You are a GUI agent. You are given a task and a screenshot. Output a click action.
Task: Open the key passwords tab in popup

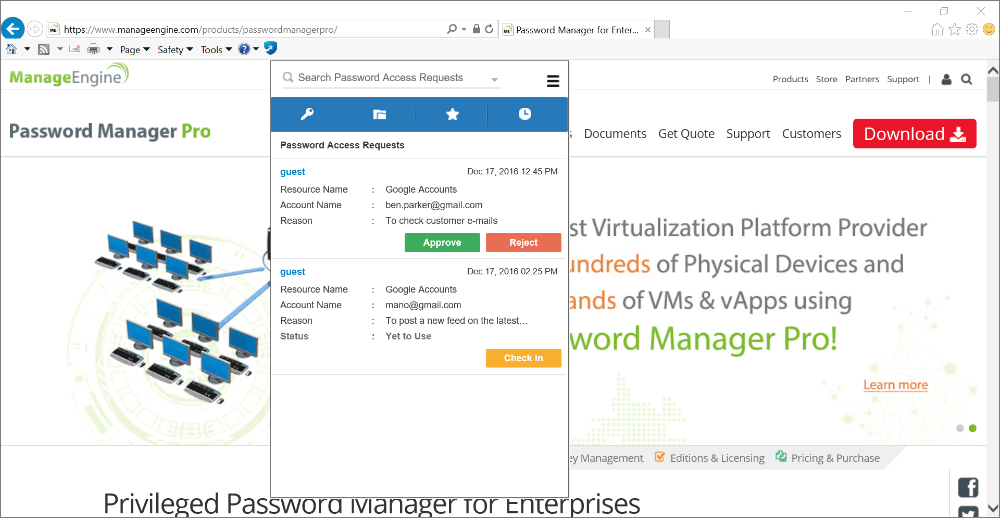[307, 114]
